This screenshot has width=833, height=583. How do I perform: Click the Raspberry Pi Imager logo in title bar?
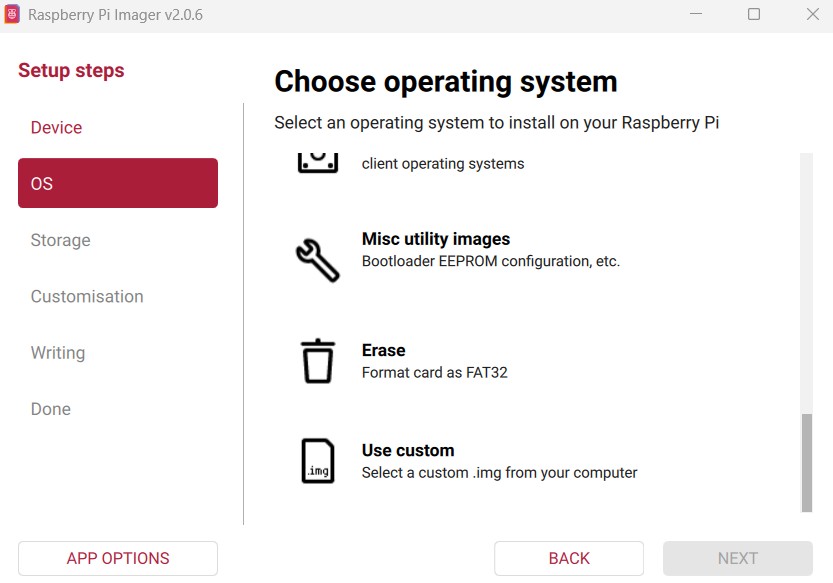12,15
